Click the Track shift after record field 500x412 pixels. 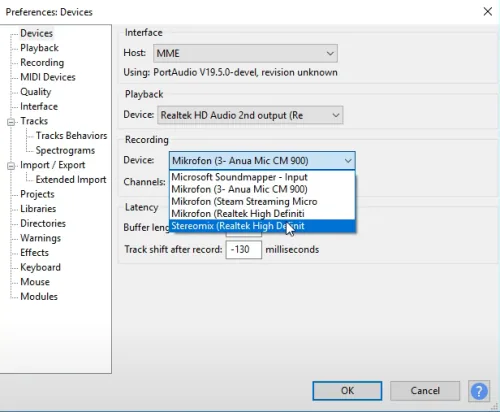[x=244, y=249]
